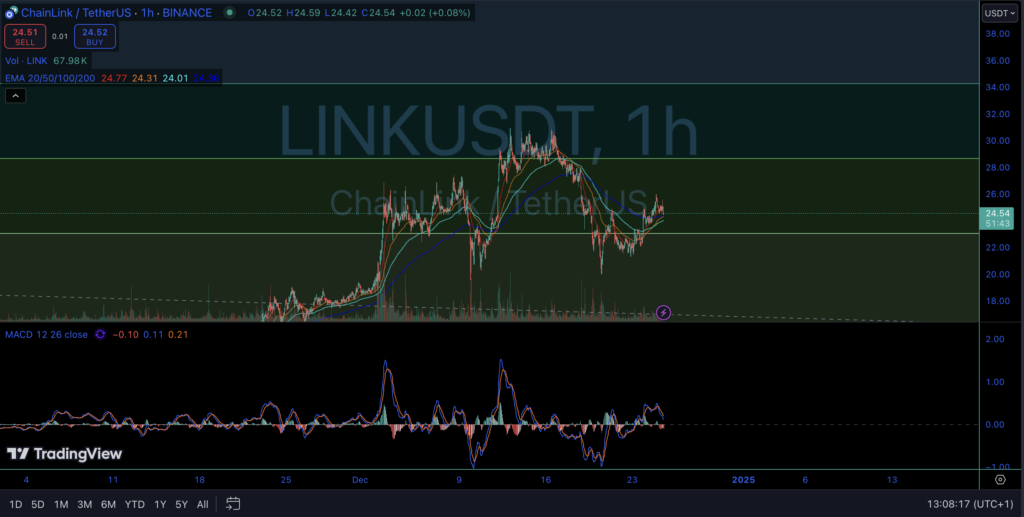Click the 24.31 EMA 50 value

pyautogui.click(x=144, y=78)
